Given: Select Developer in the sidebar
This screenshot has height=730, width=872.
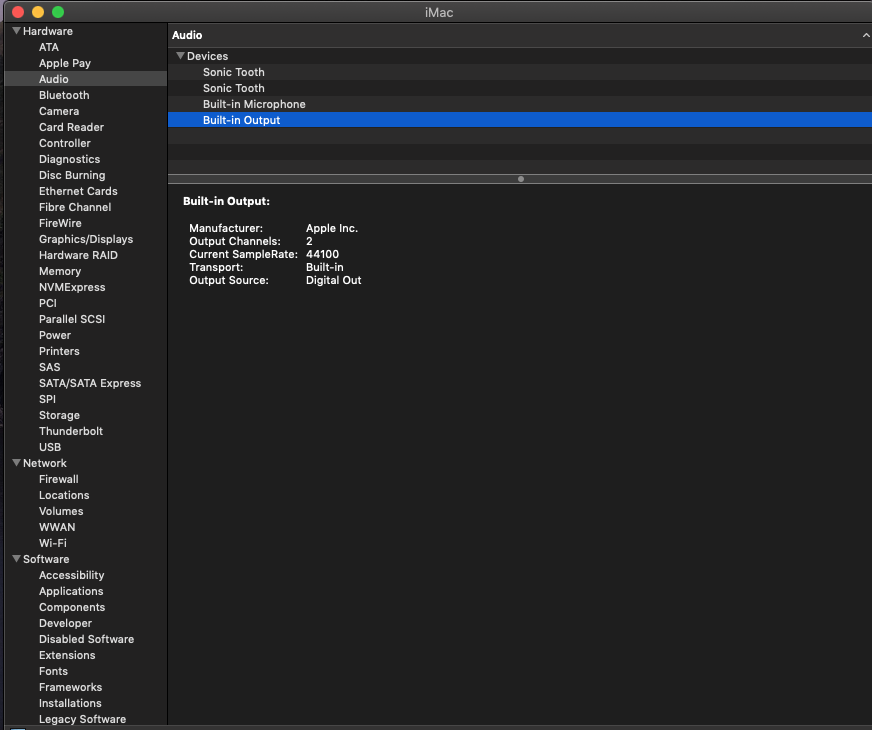Looking at the screenshot, I should click(65, 623).
